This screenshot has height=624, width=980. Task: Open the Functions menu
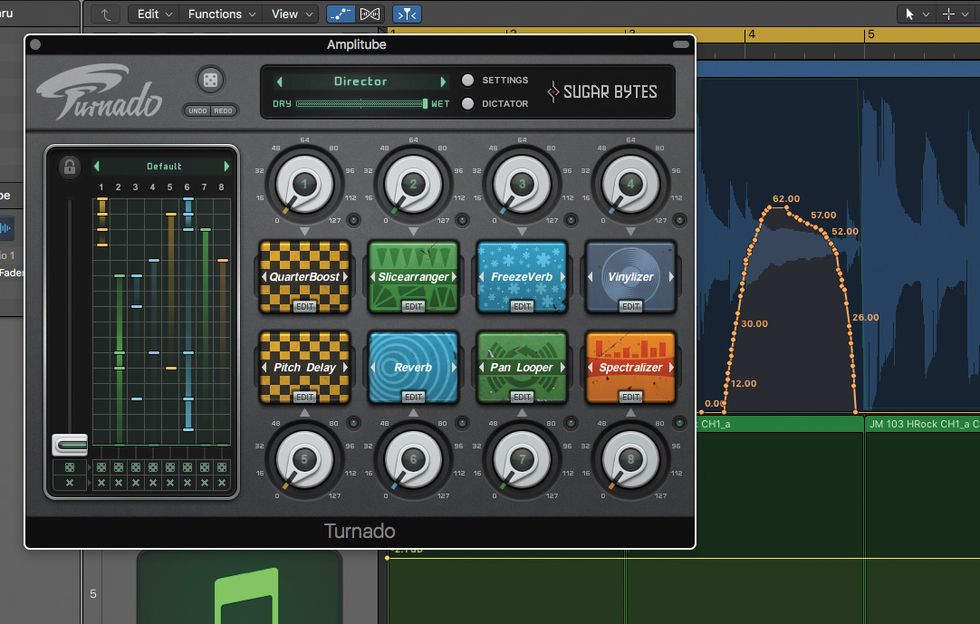click(221, 14)
